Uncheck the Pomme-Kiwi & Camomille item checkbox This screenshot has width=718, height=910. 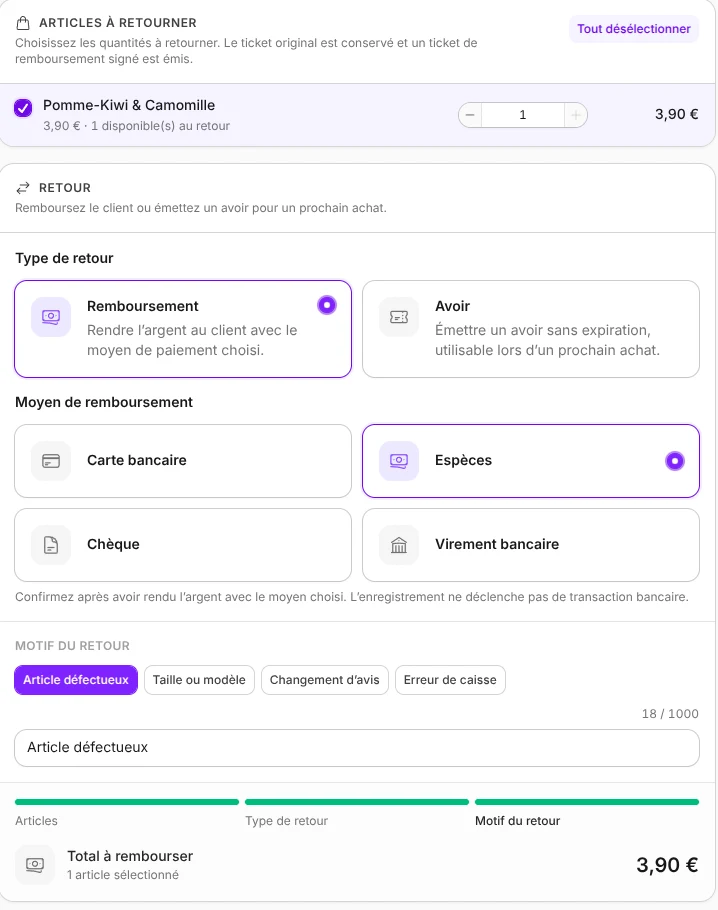(23, 108)
